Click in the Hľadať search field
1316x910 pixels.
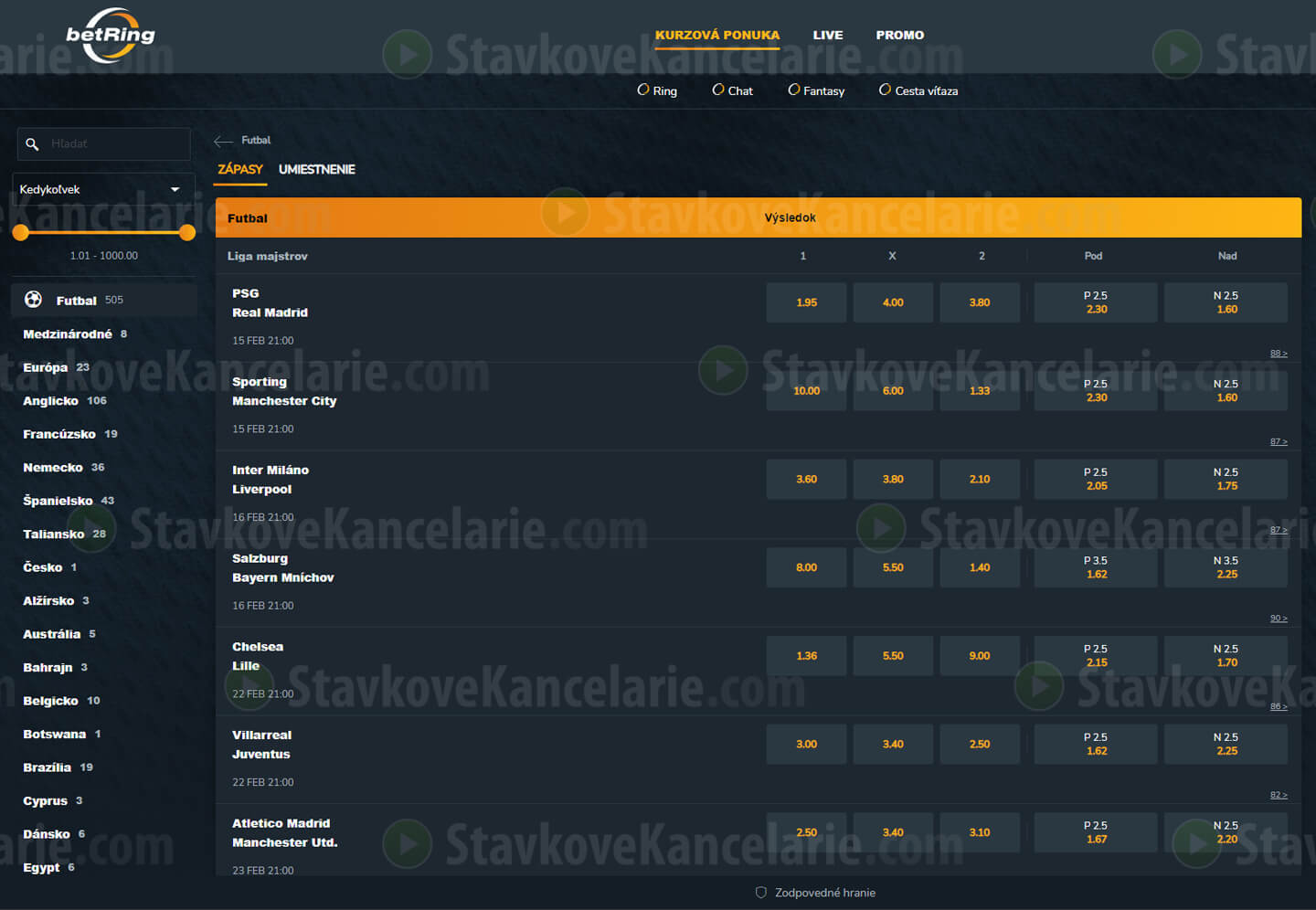[x=103, y=143]
